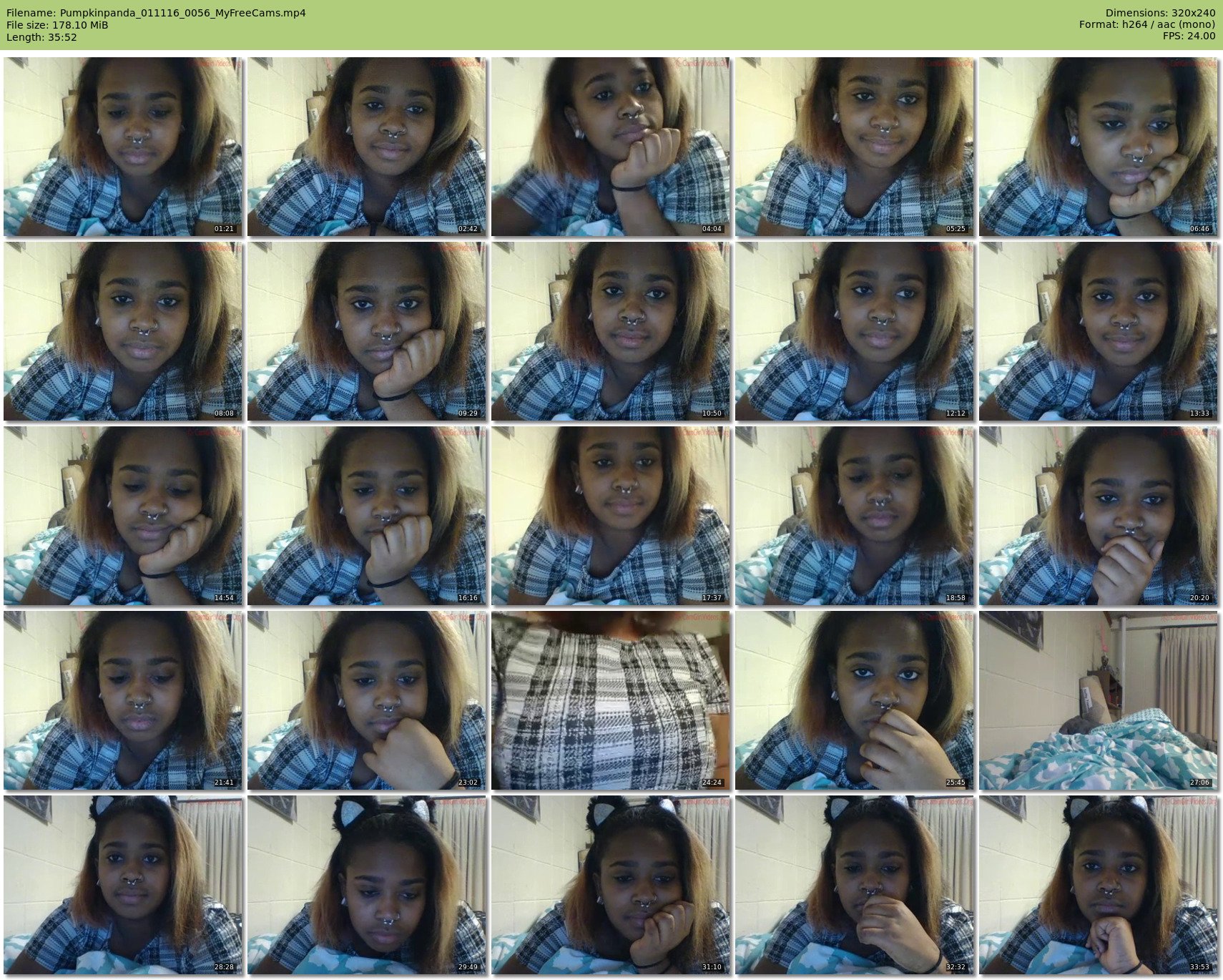1223x980 pixels.
Task: Click the Filename line in the header
Action: coord(156,13)
